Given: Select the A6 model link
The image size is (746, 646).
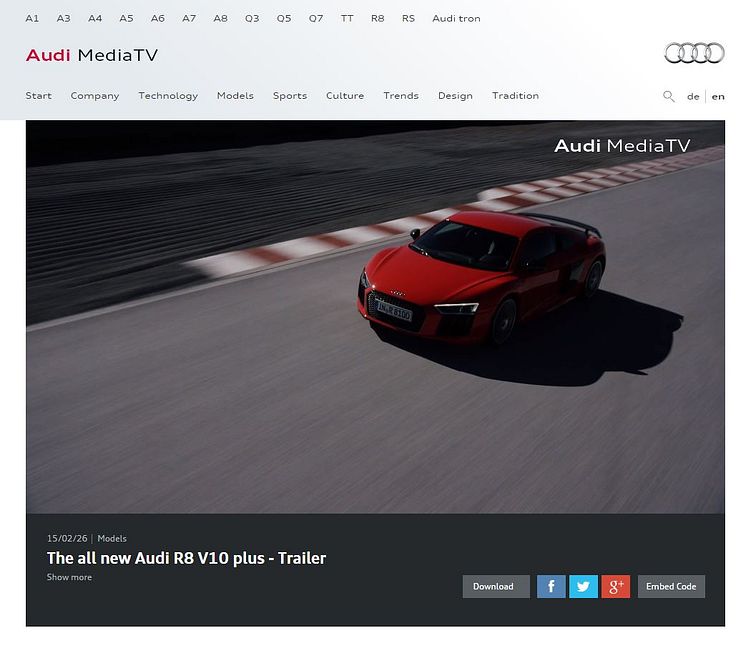Looking at the screenshot, I should tap(157, 19).
